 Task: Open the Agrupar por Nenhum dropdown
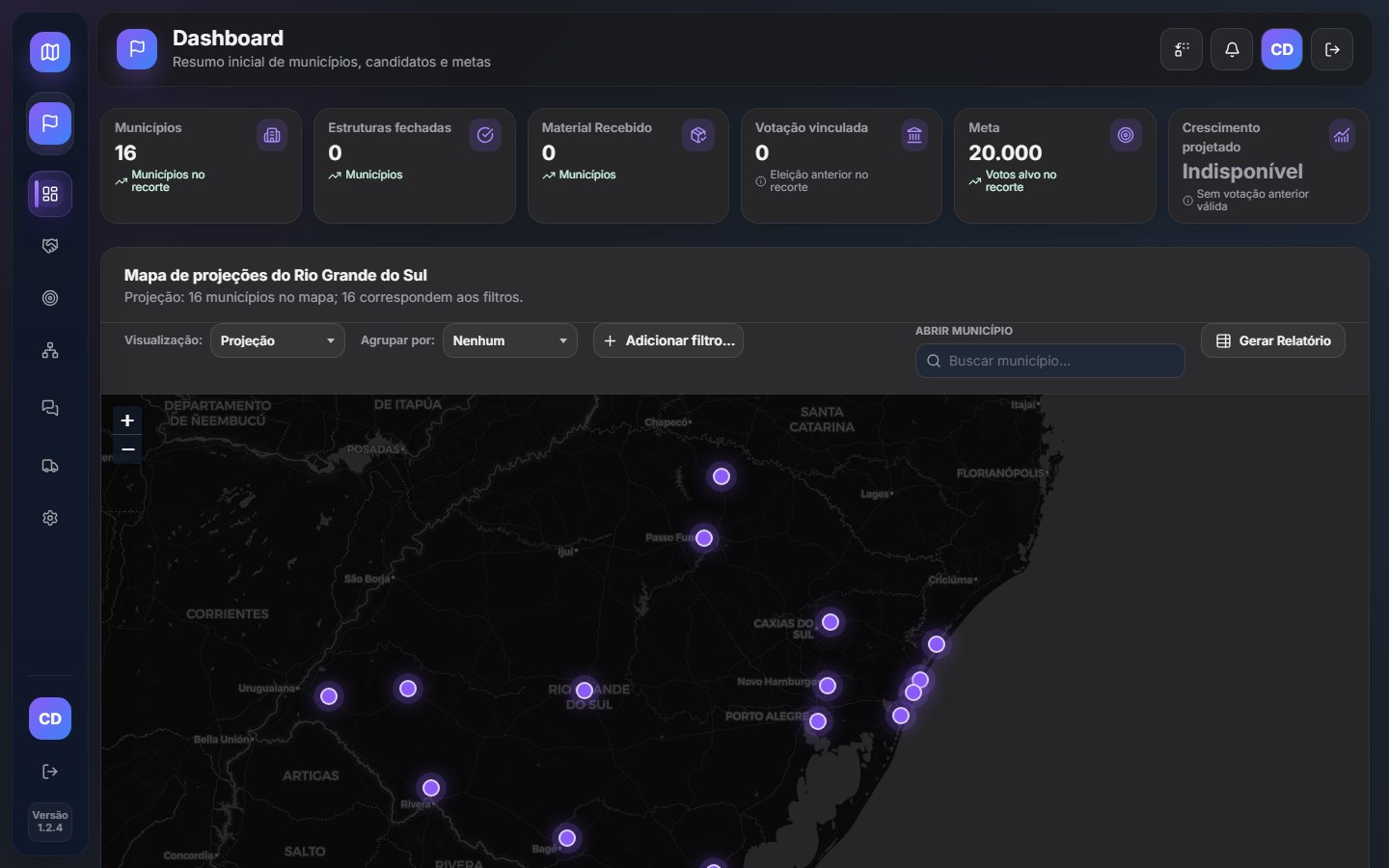tap(510, 340)
